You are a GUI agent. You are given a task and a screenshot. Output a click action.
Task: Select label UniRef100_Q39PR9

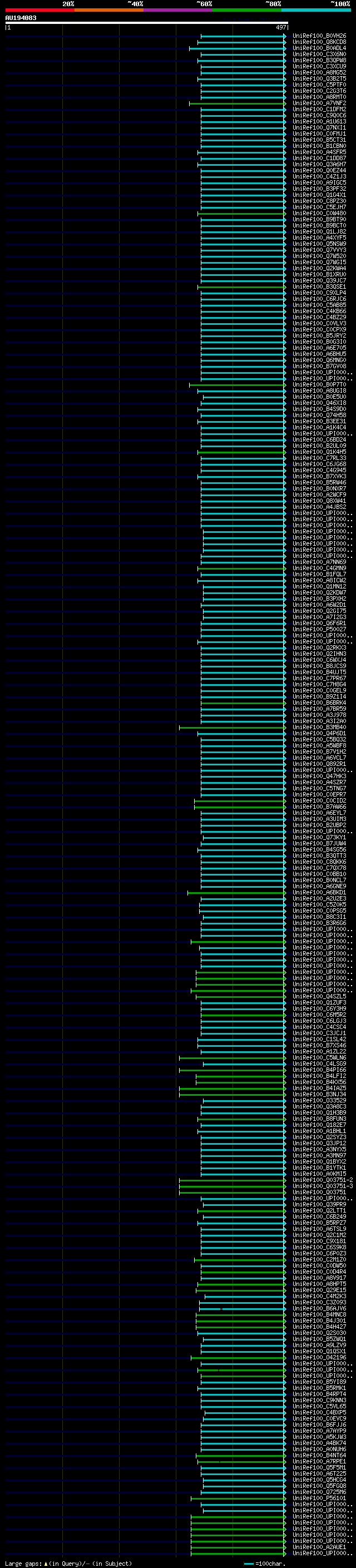[x=319, y=1205]
